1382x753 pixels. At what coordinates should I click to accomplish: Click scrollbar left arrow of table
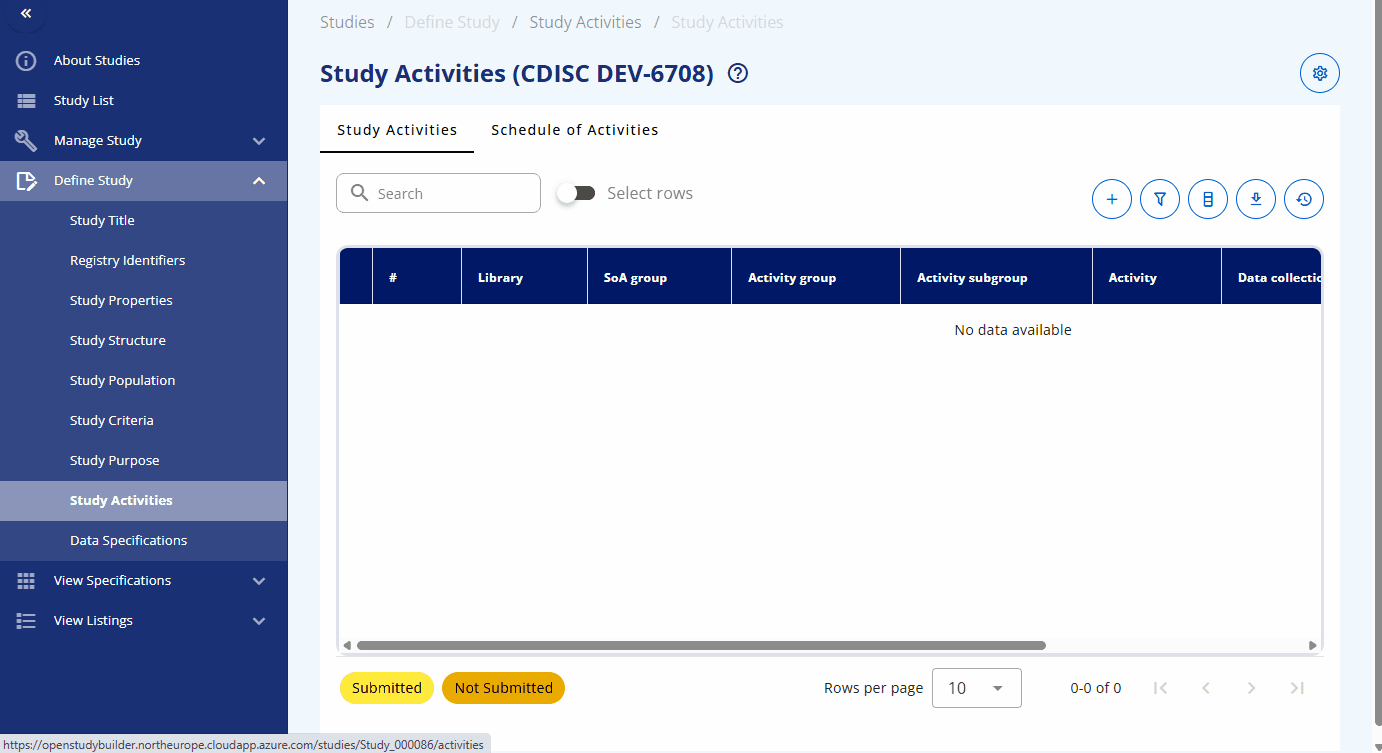pyautogui.click(x=347, y=646)
